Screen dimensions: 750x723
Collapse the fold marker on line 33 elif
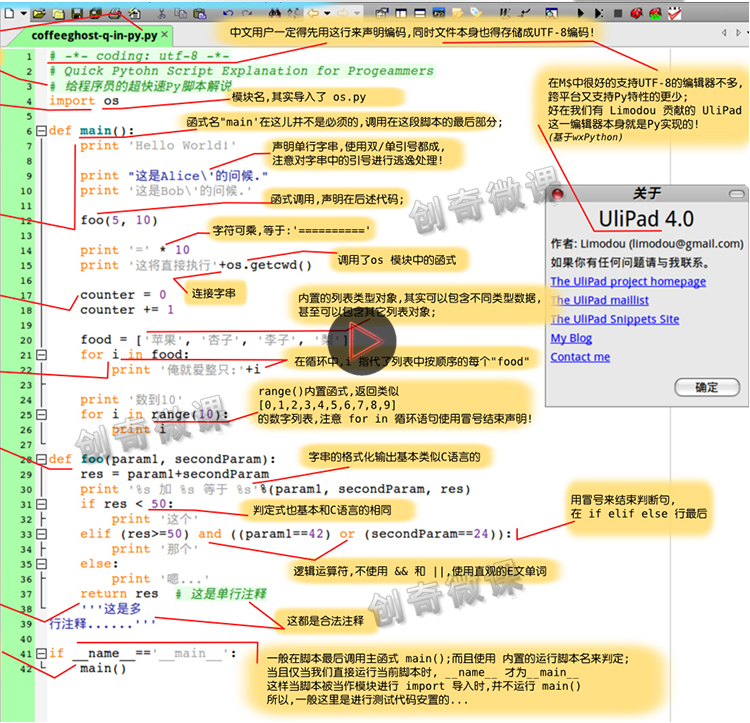click(x=42, y=534)
